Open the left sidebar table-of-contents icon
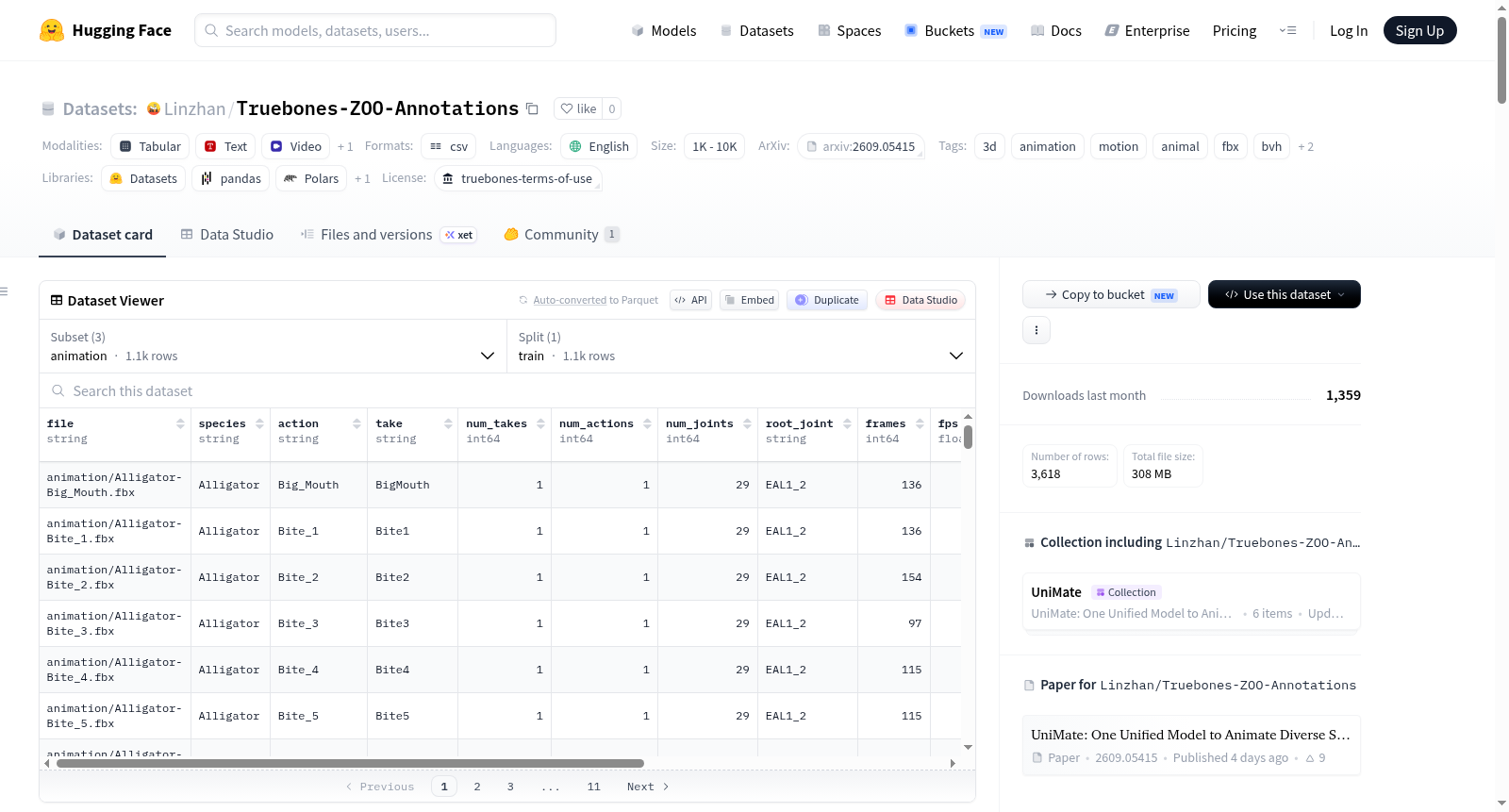Screen dimensions: 1509x812 tap(4, 291)
